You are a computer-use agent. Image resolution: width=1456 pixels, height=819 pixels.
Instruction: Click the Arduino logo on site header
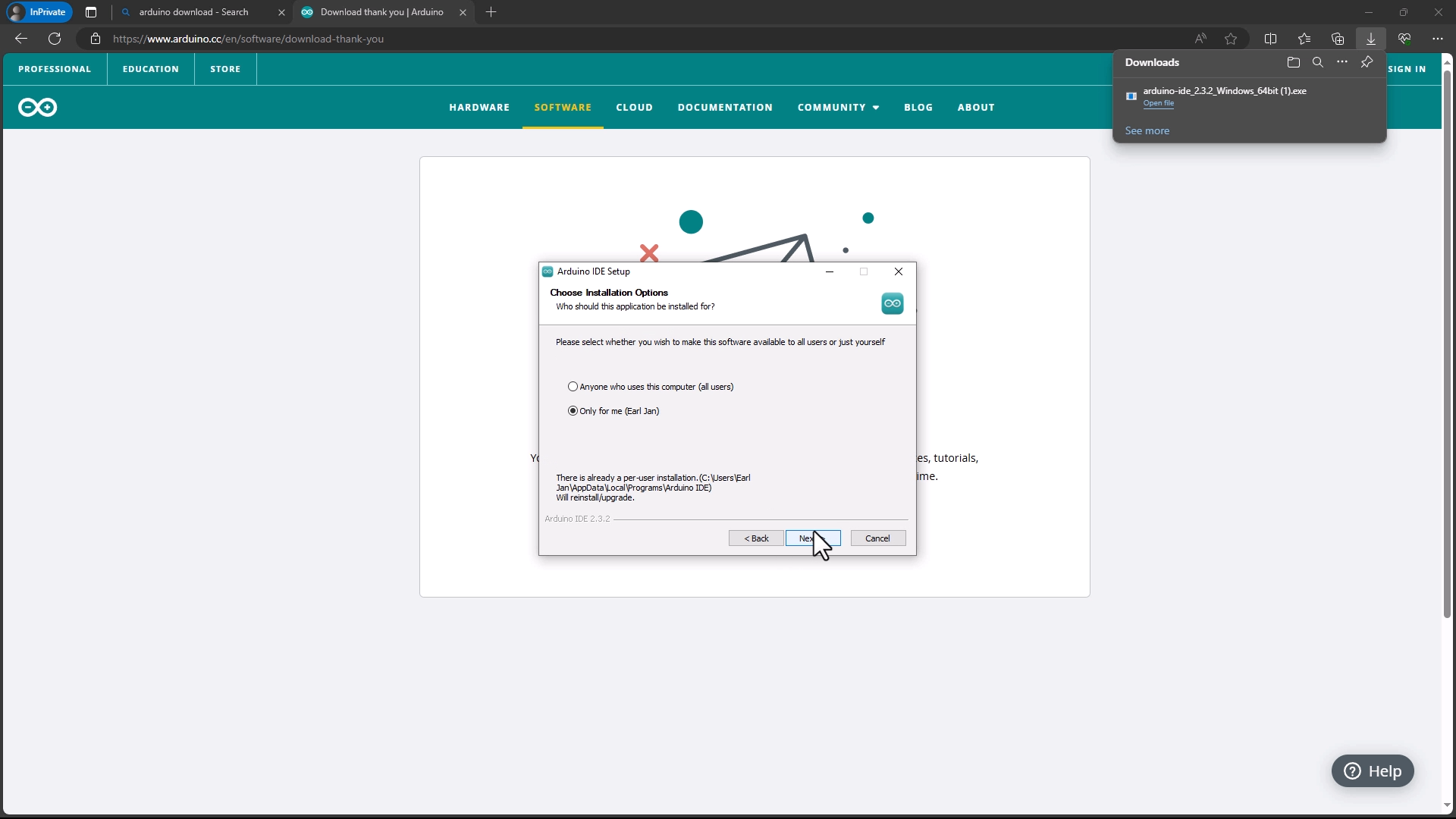(x=37, y=107)
